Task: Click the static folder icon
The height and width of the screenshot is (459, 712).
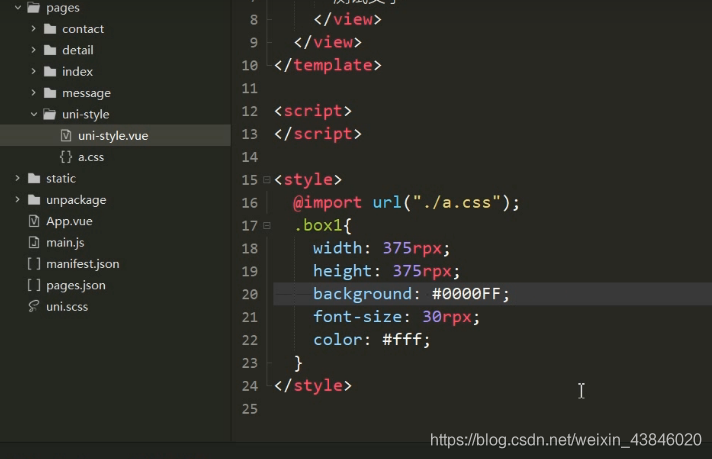Action: (x=34, y=178)
